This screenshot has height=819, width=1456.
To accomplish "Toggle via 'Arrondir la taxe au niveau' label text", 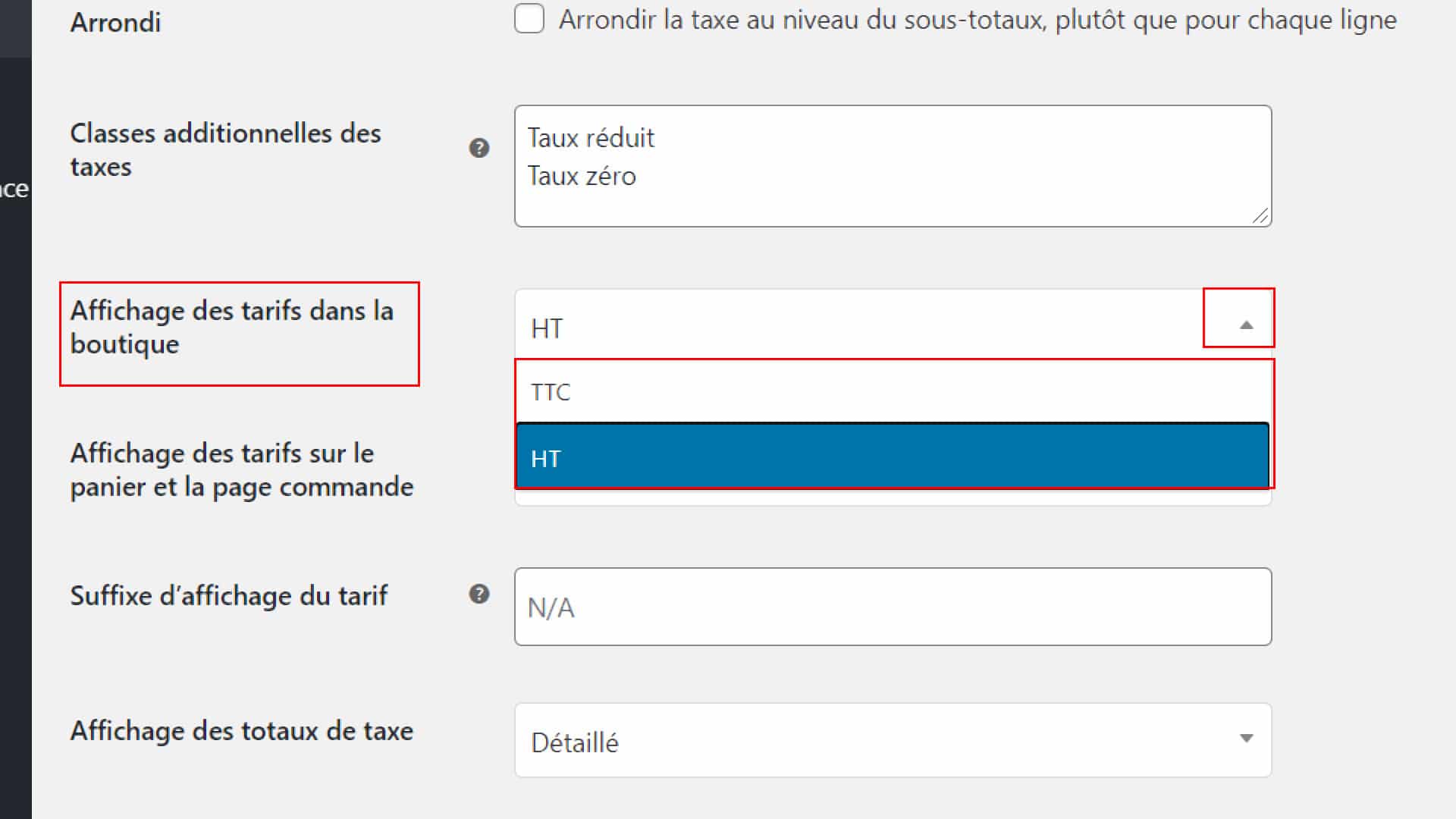I will [977, 20].
